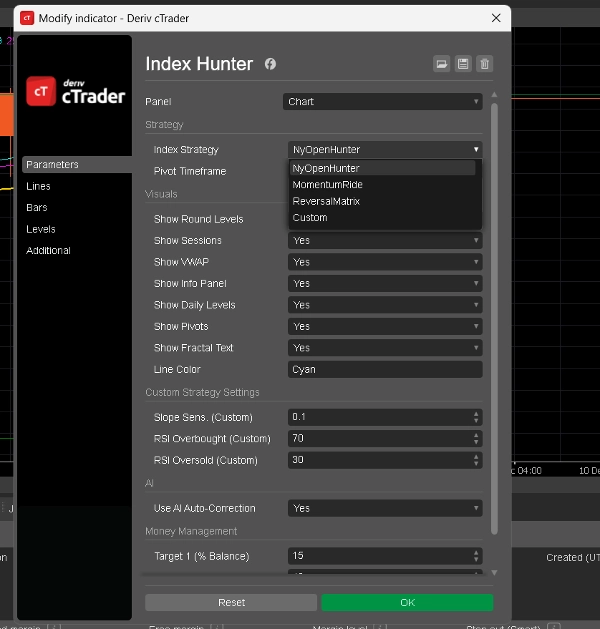
Task: Close the Modify indicator dialog
Action: tap(496, 18)
